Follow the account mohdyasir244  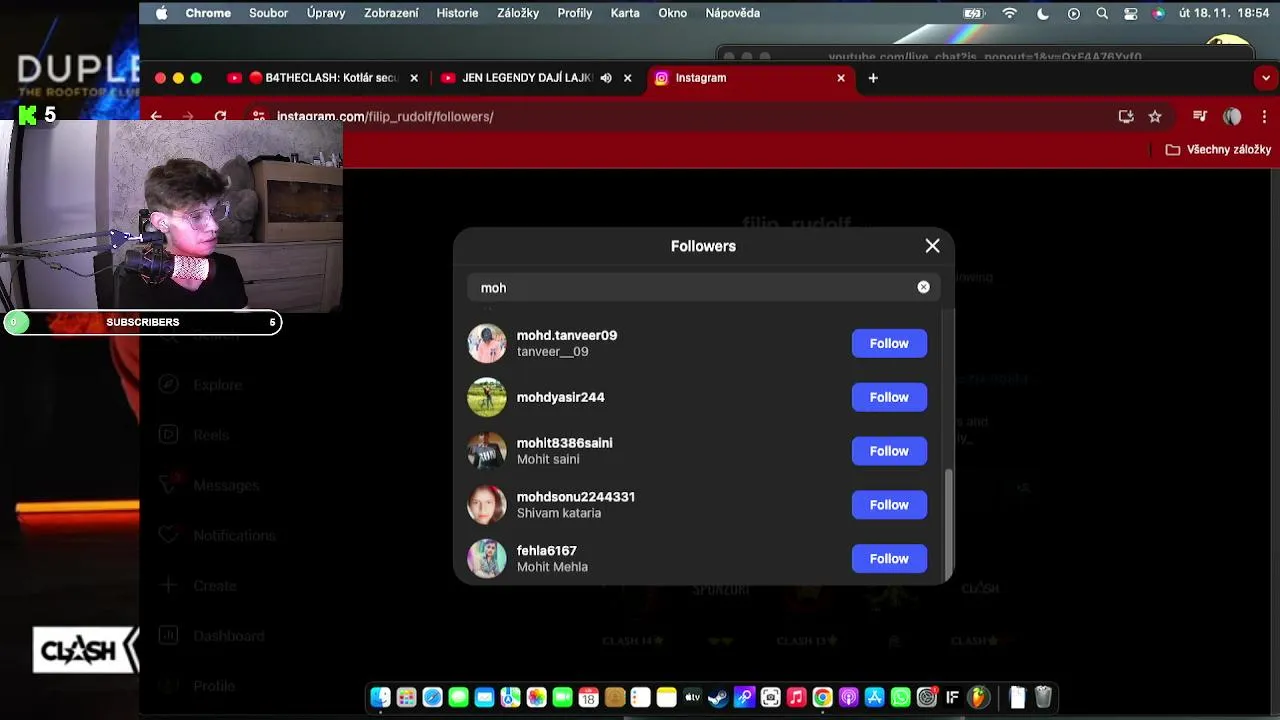(889, 398)
